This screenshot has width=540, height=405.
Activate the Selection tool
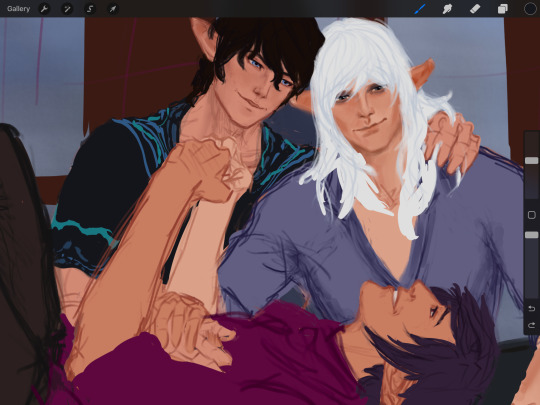point(90,9)
